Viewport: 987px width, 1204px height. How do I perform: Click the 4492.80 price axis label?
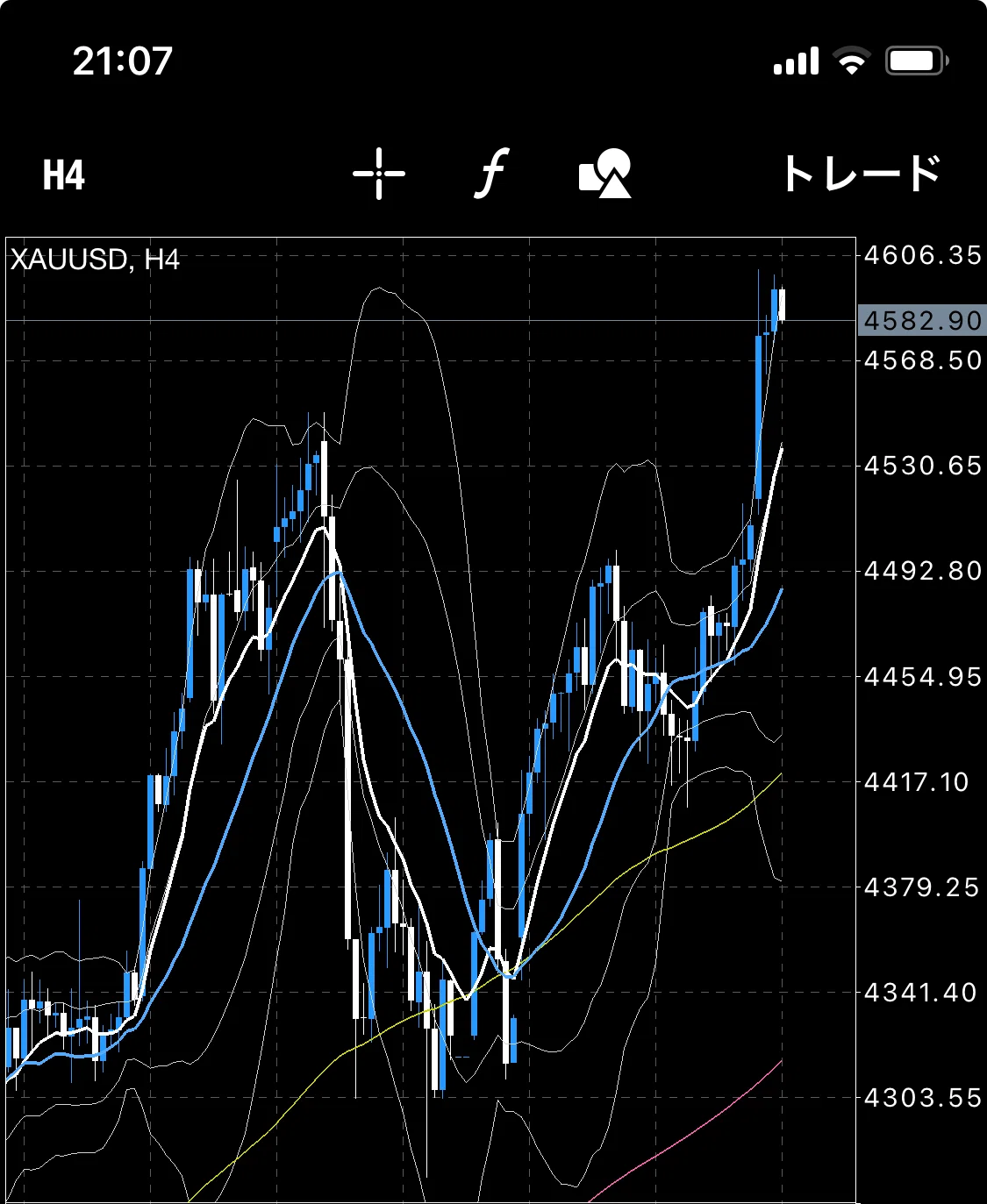pos(922,571)
